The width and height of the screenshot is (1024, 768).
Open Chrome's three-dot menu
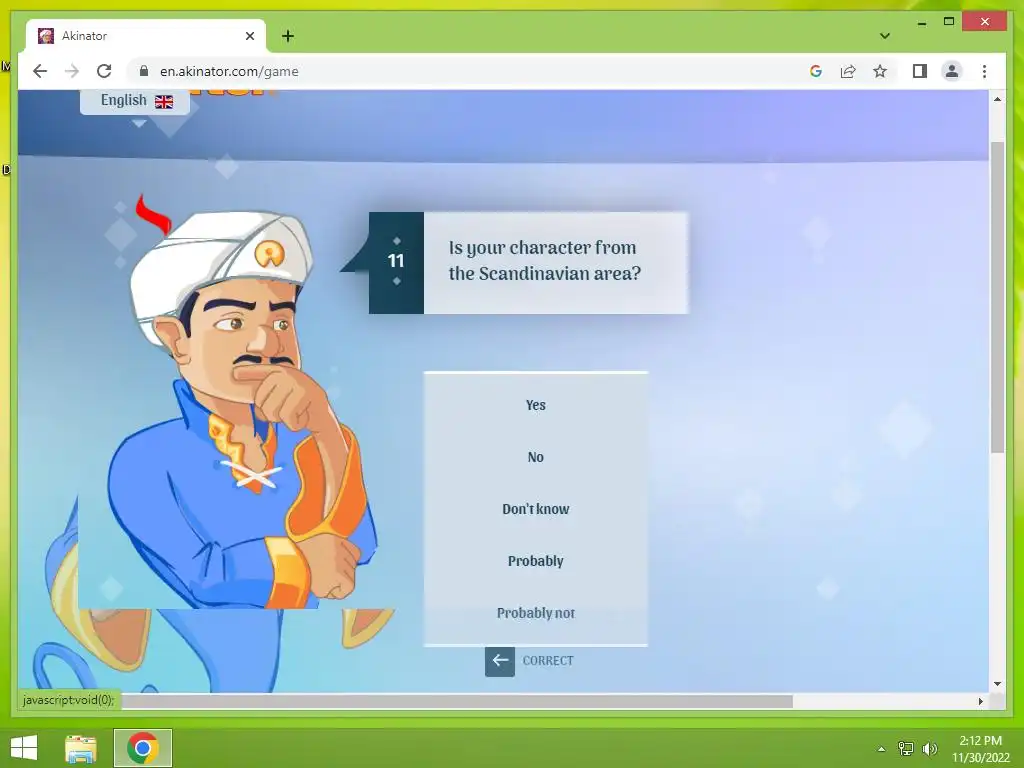(x=984, y=71)
